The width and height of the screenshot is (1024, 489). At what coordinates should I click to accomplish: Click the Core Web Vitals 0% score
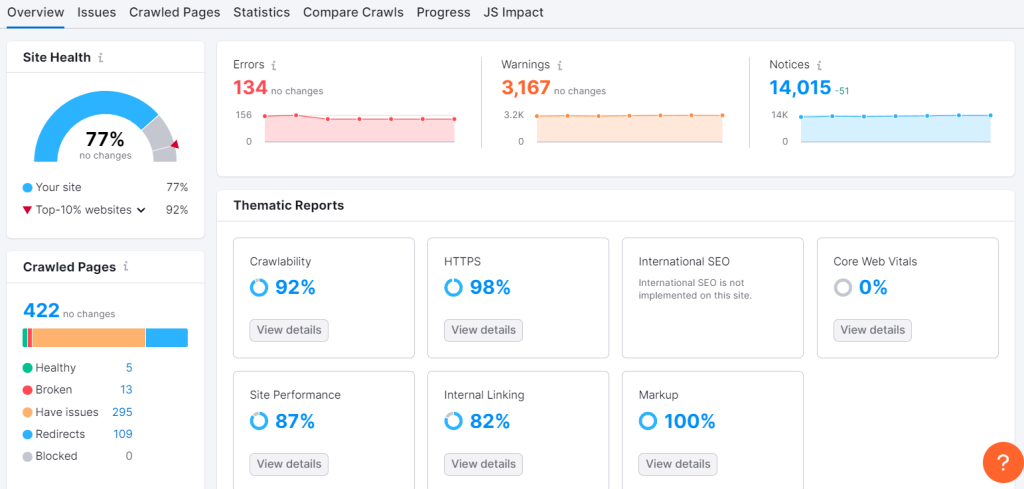click(873, 287)
